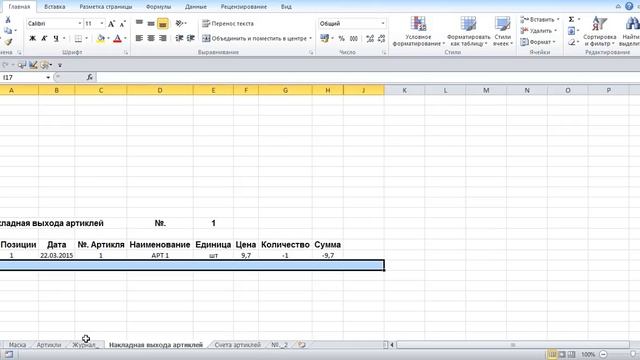Open font color dropdown arrow
Image resolution: width=640 pixels, height=360 pixels.
pyautogui.click(x=125, y=38)
